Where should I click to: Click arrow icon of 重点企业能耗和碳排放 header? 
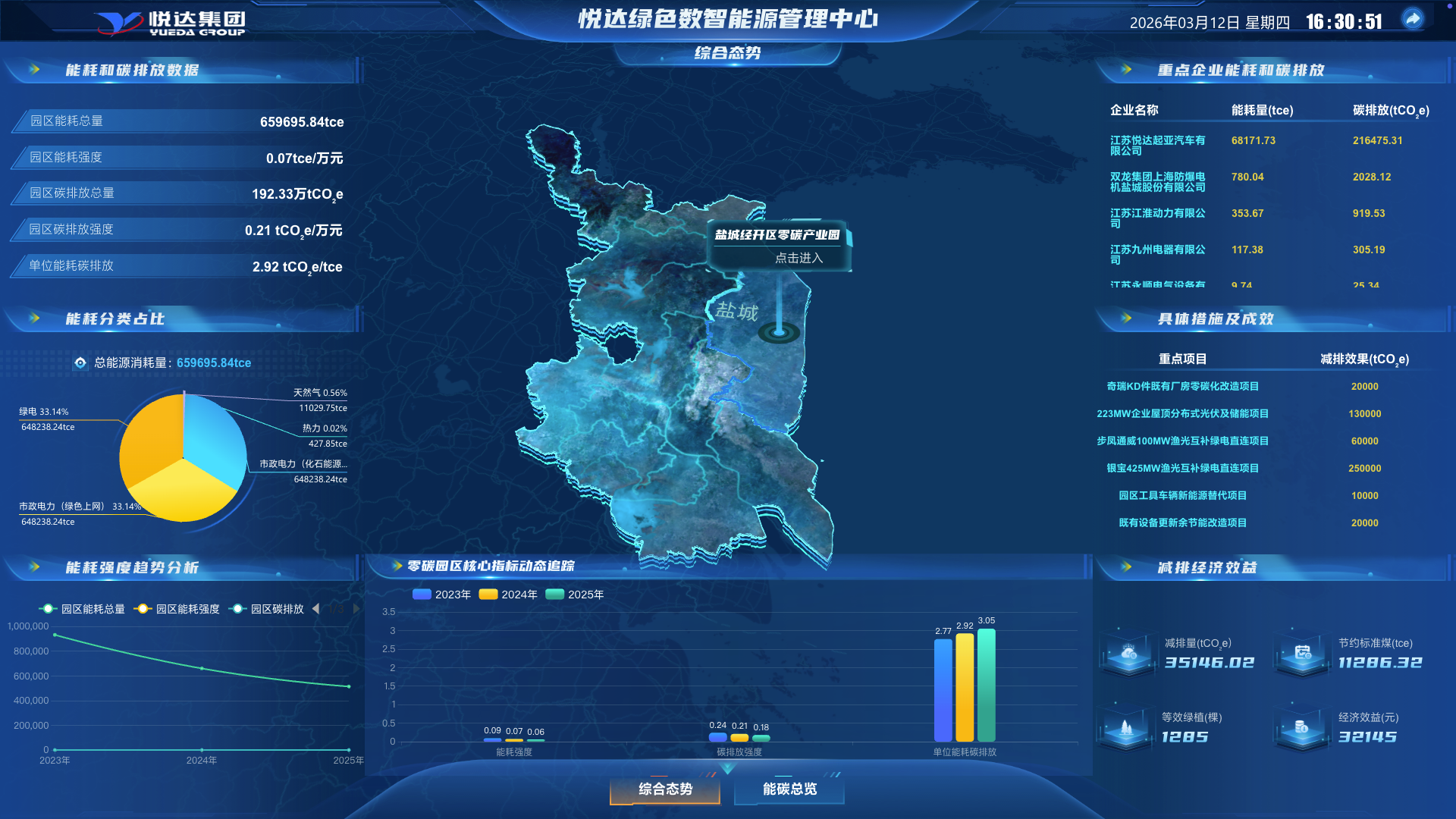pos(1126,70)
